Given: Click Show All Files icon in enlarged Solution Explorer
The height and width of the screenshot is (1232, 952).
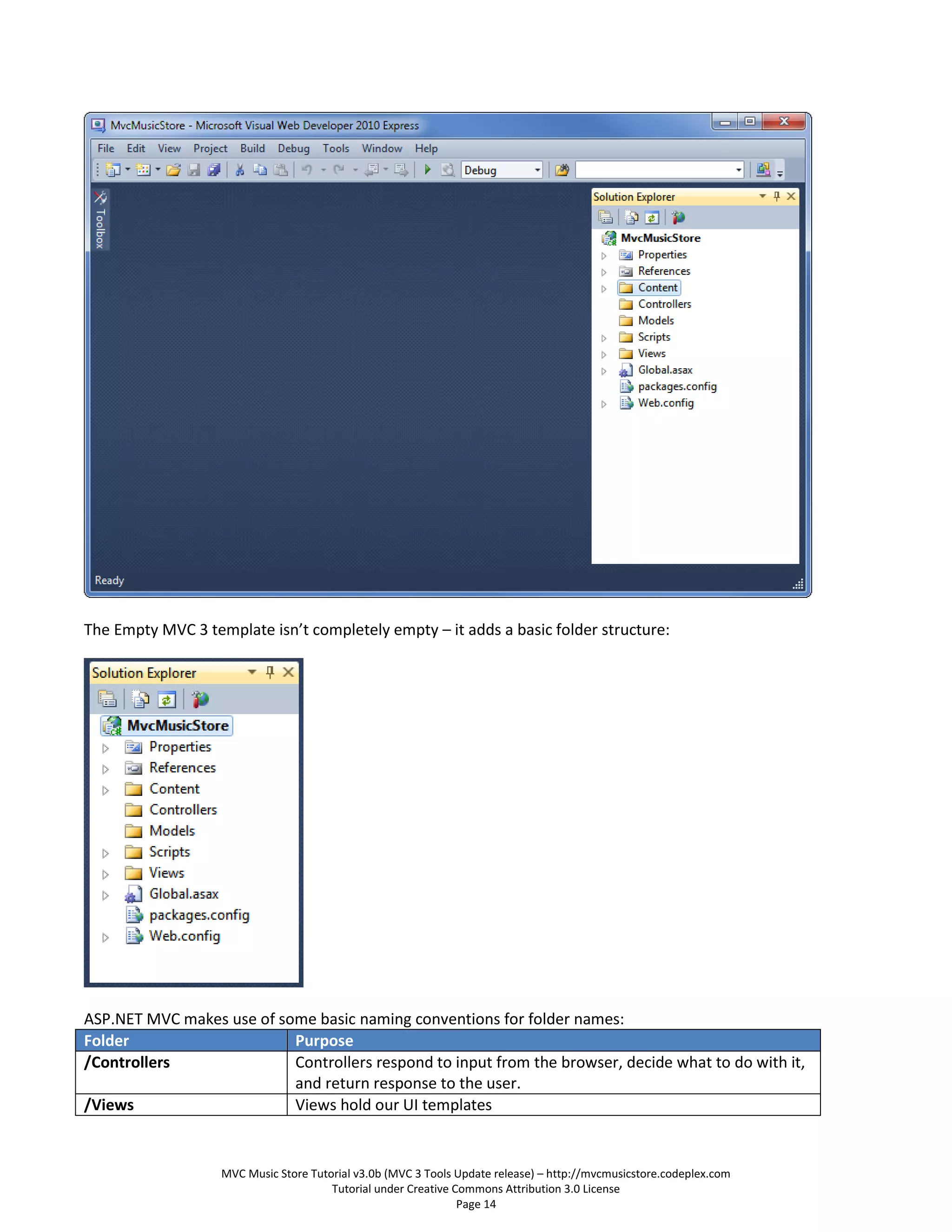Looking at the screenshot, I should (140, 700).
